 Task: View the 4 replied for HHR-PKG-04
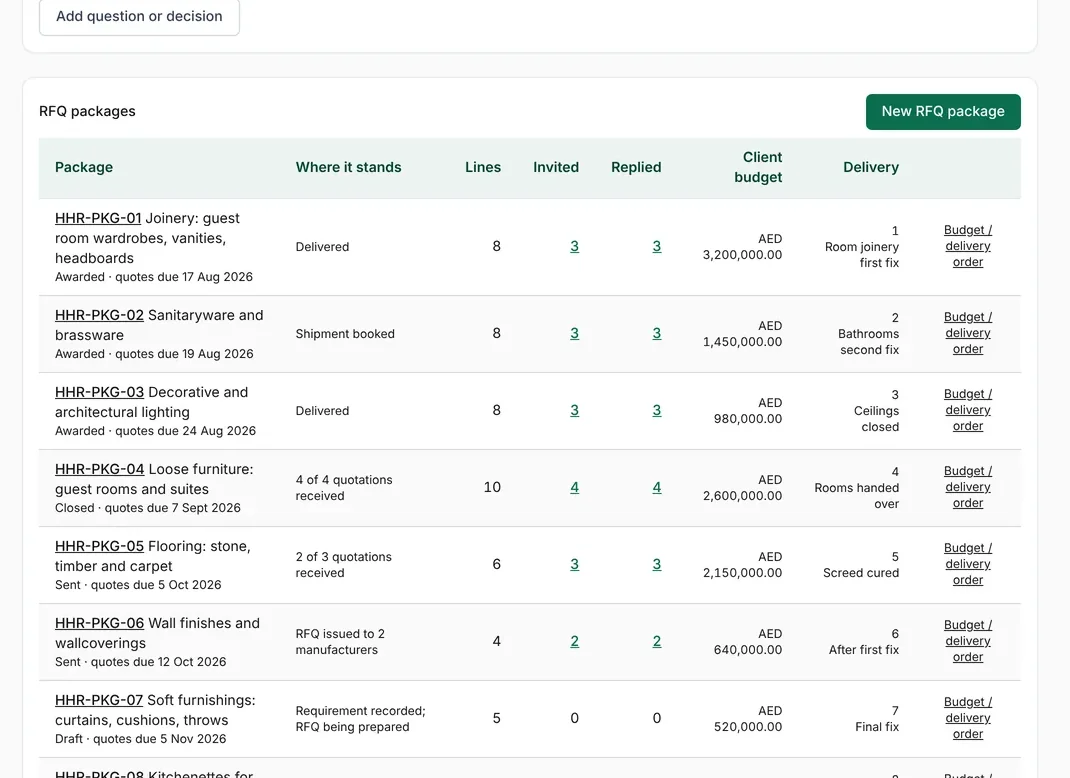[656, 488]
